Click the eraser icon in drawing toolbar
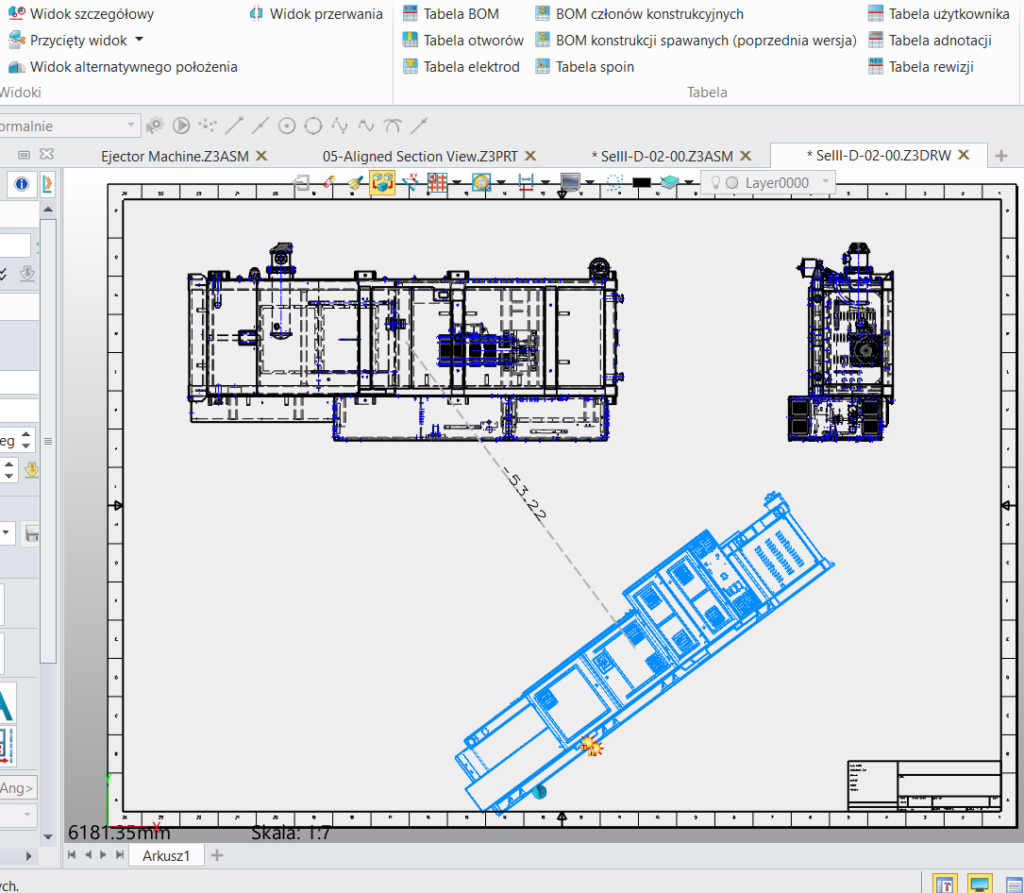1024x893 pixels. [329, 183]
